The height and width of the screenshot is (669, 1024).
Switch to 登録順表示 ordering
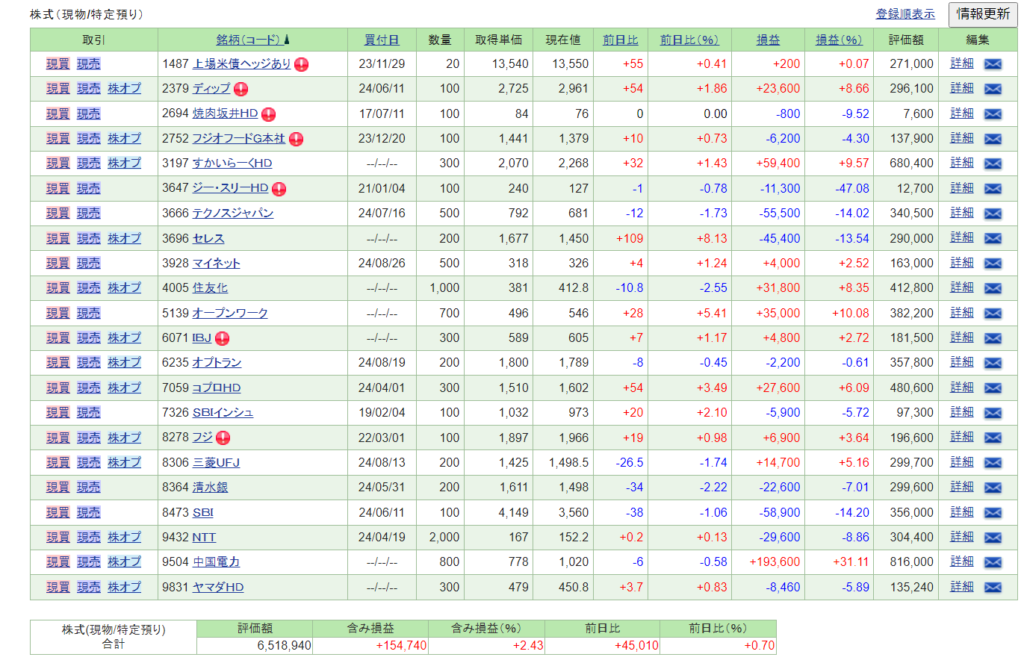(905, 14)
